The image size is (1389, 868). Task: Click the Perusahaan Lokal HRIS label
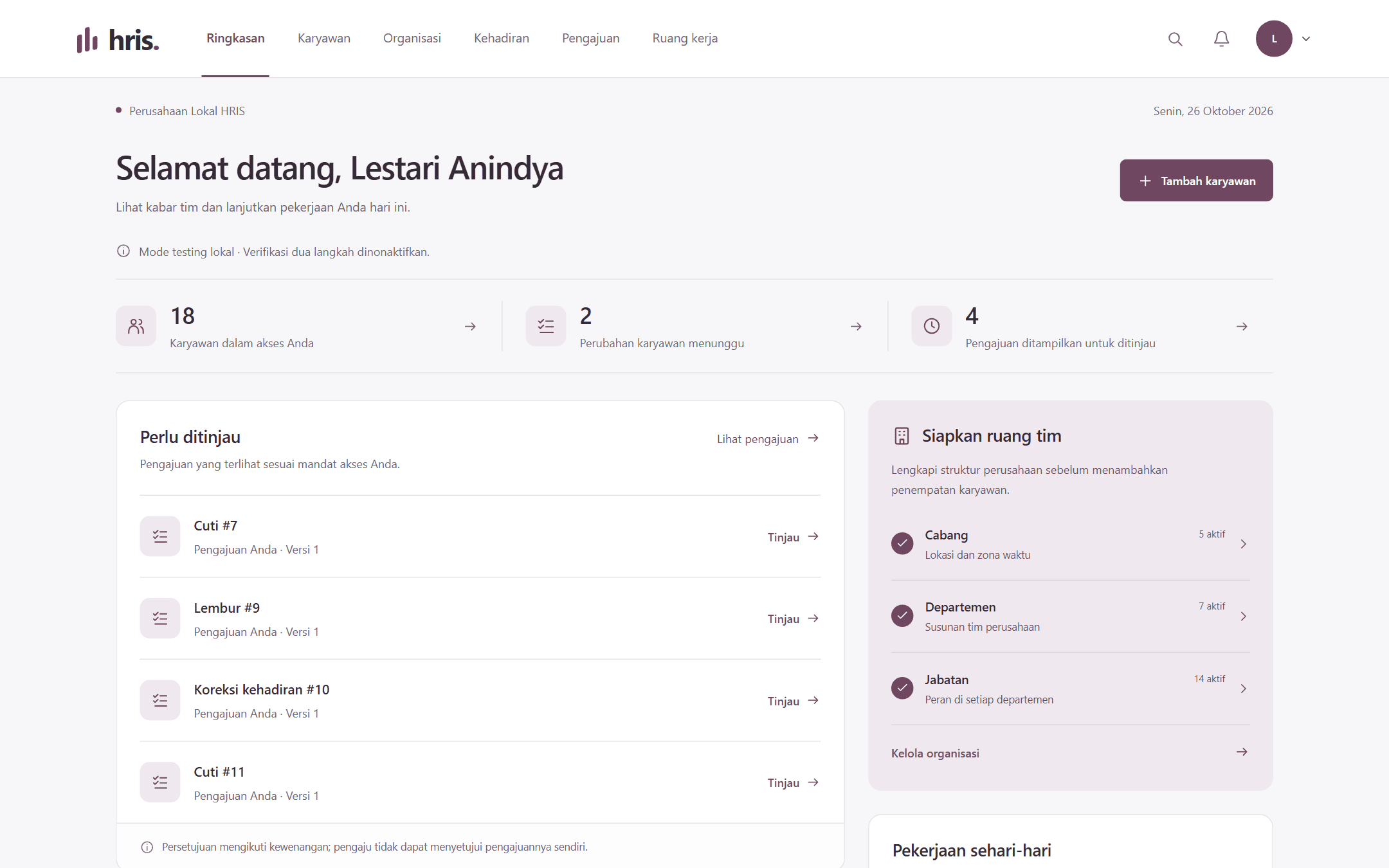point(187,111)
